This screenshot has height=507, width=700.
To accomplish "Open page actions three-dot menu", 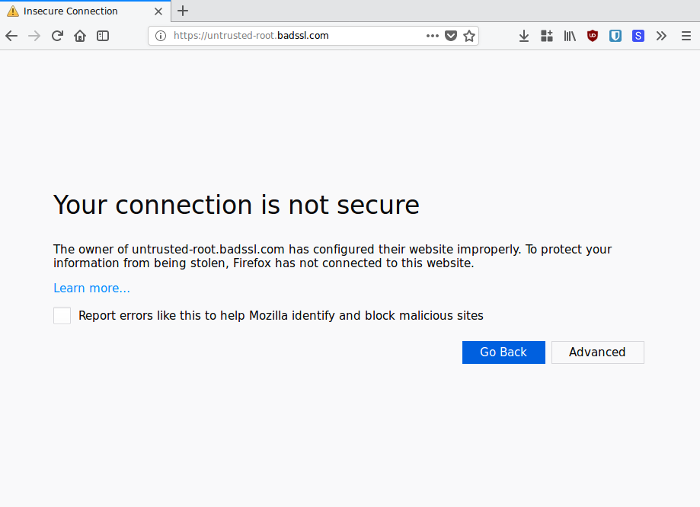I will (432, 35).
